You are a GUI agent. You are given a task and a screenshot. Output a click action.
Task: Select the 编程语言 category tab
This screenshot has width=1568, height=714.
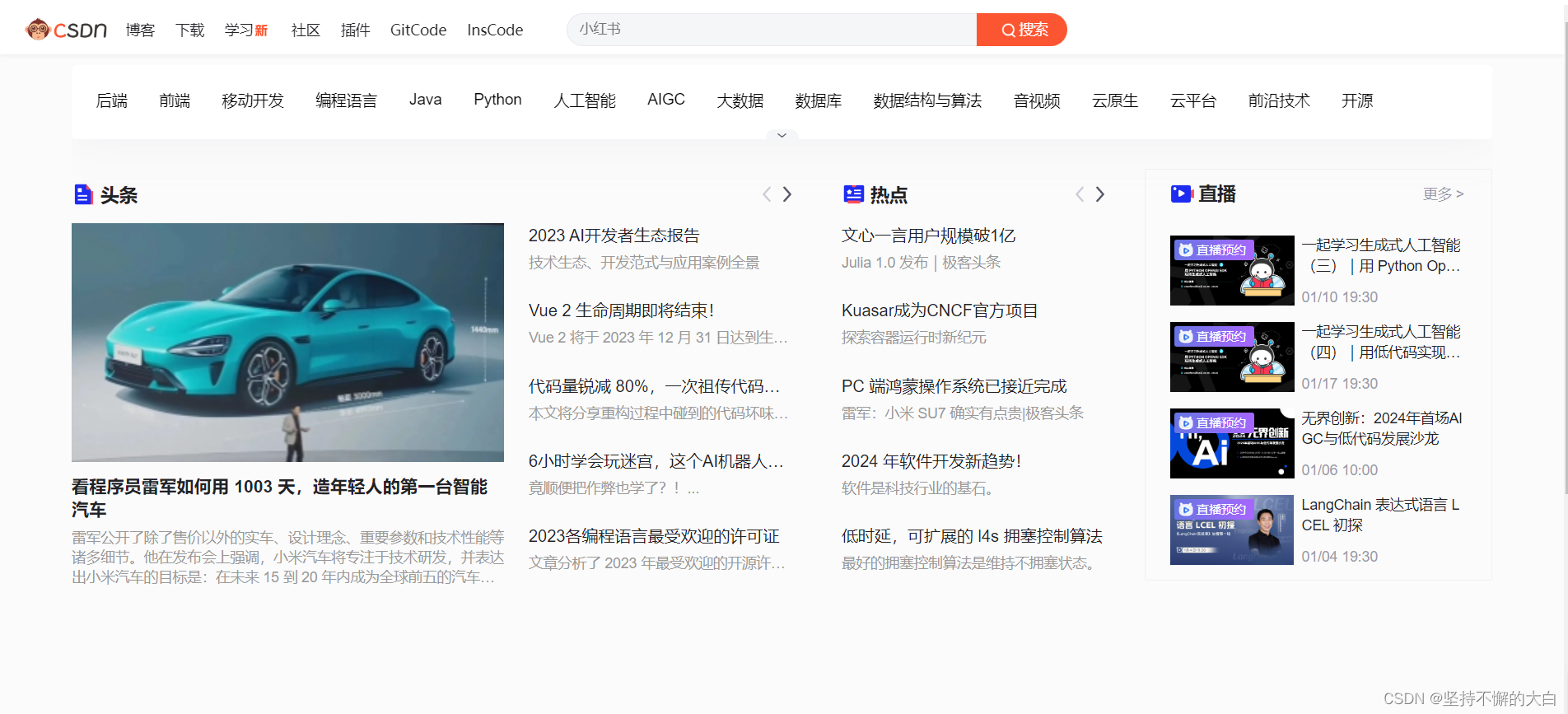pos(346,100)
